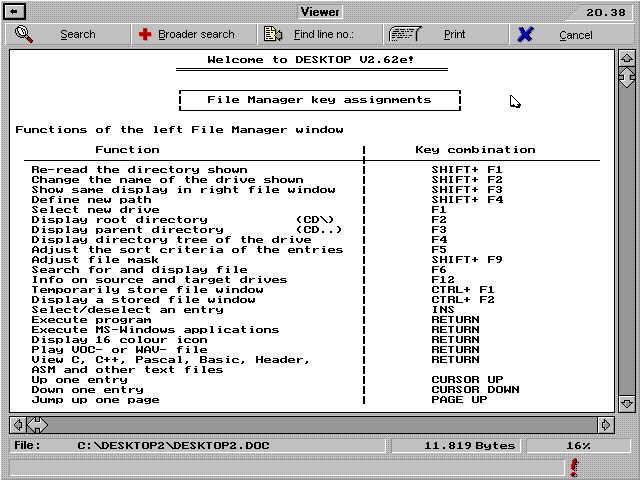
Task: Click the F12 key combination
Action: click(x=443, y=280)
